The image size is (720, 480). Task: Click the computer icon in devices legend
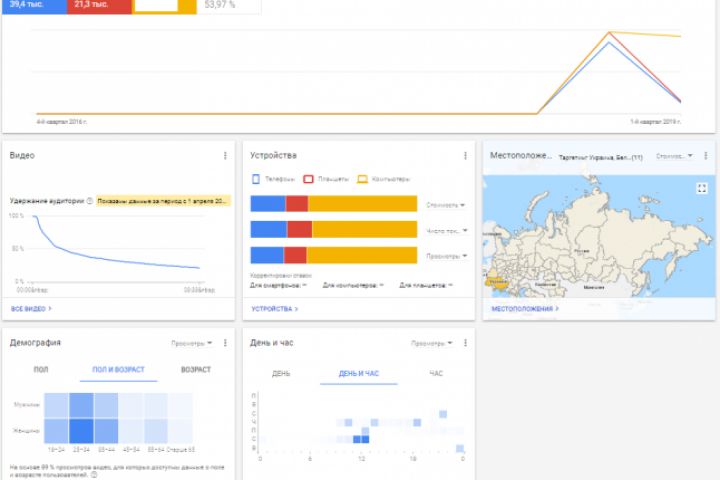[x=362, y=179]
